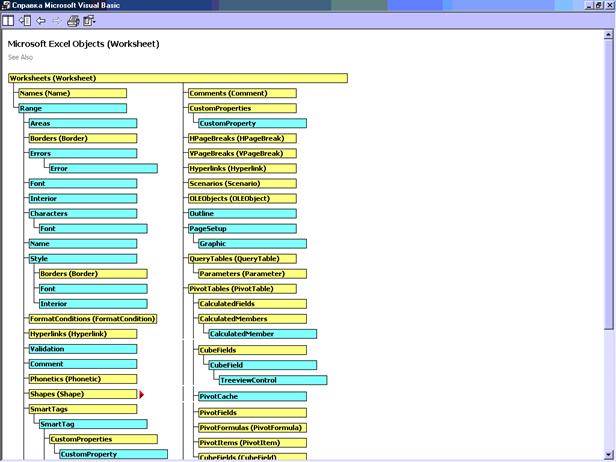Select the Range object box
This screenshot has width=616, height=462.
coord(73,108)
